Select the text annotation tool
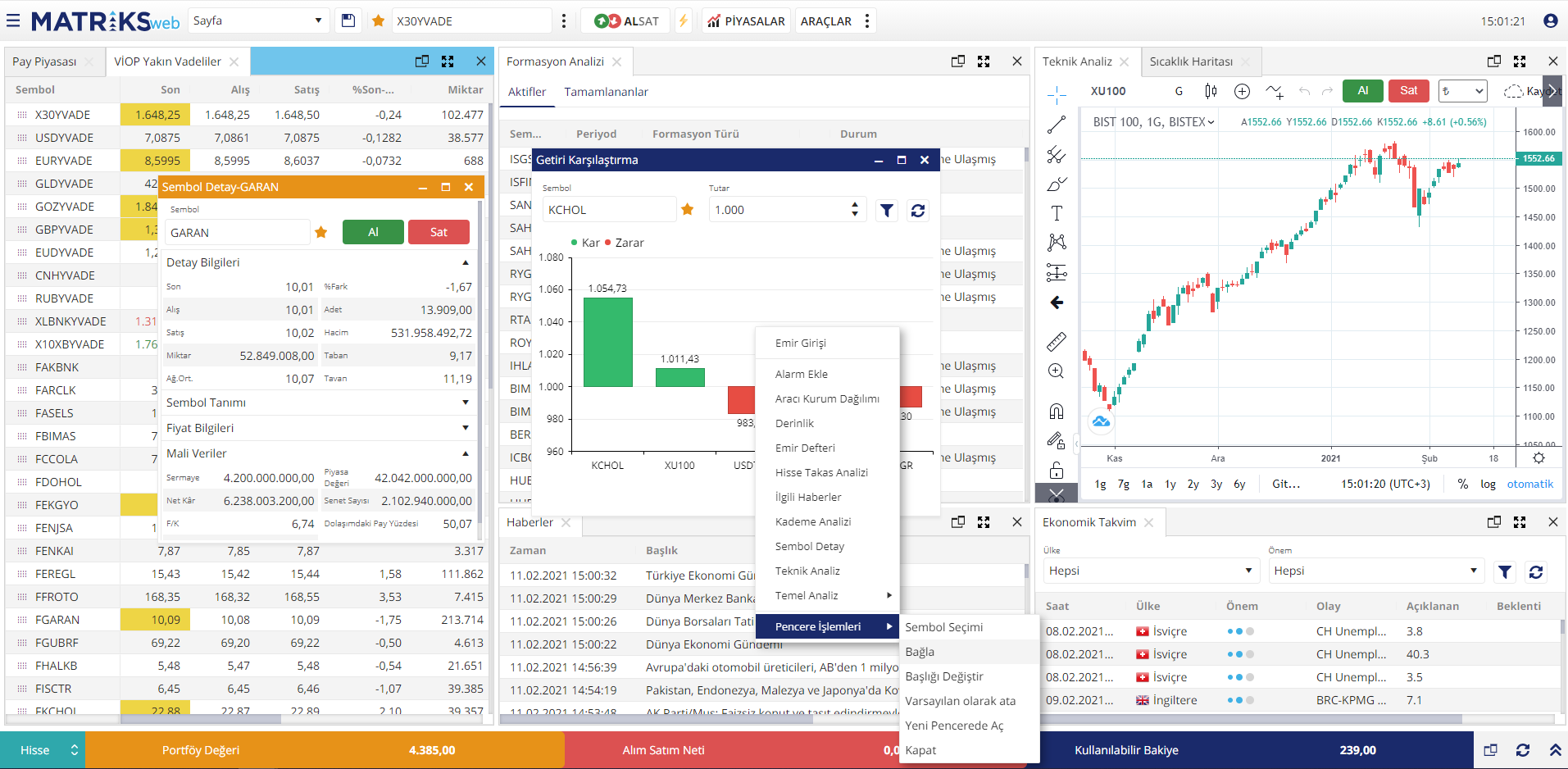This screenshot has width=1568, height=769. tap(1057, 213)
